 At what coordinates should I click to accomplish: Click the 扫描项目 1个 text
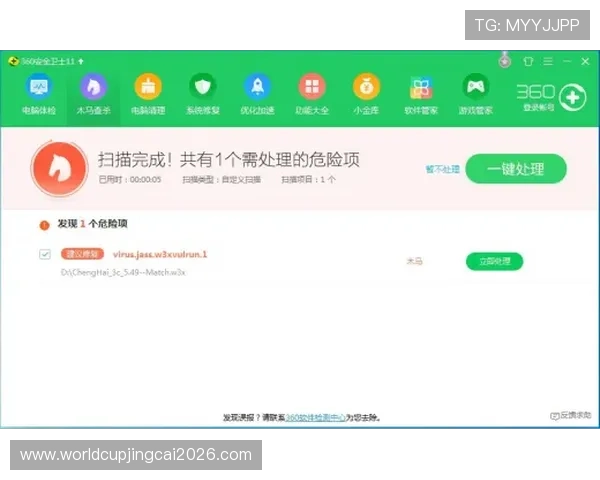308,180
